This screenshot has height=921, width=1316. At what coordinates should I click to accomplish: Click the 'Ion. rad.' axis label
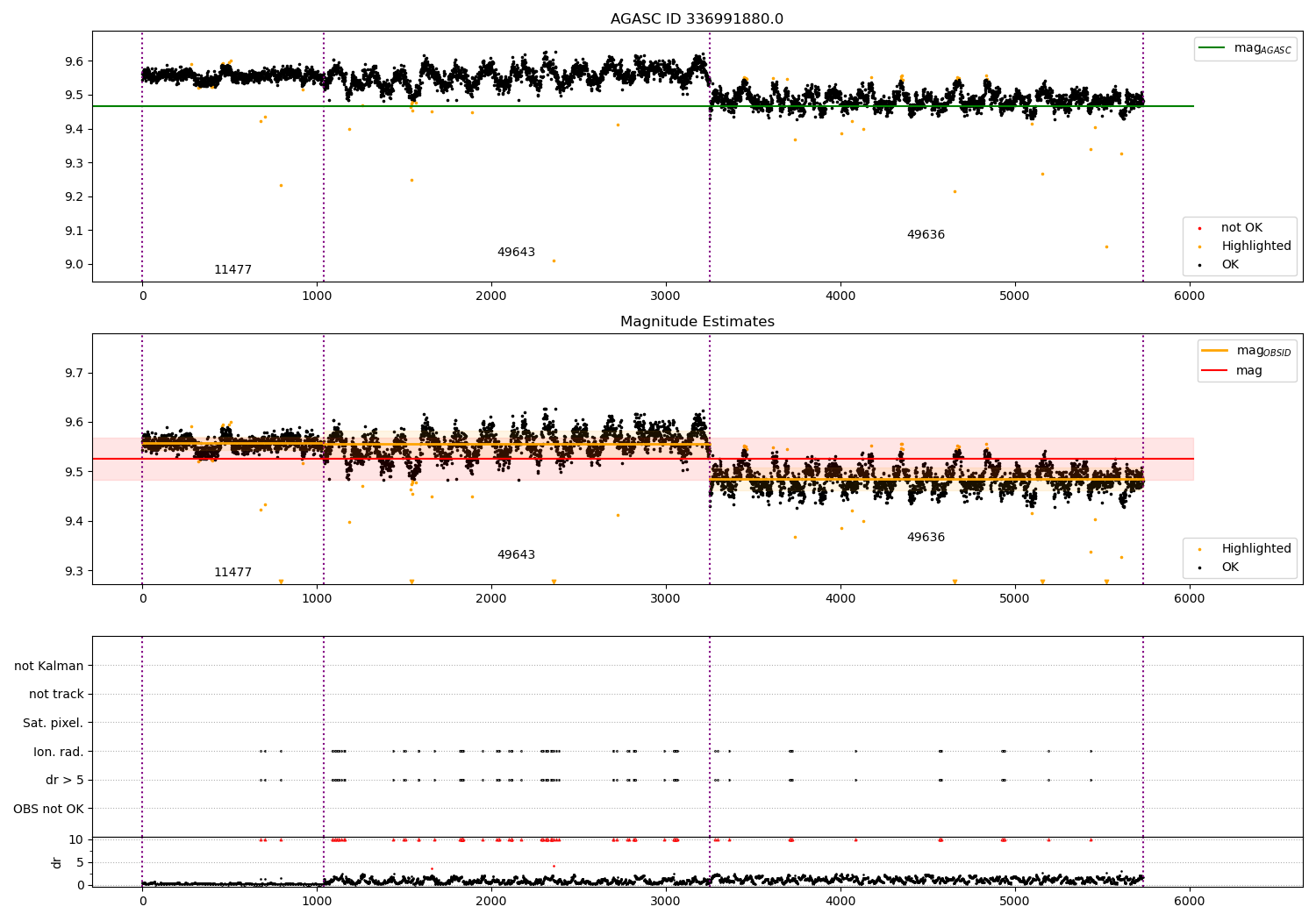click(59, 752)
